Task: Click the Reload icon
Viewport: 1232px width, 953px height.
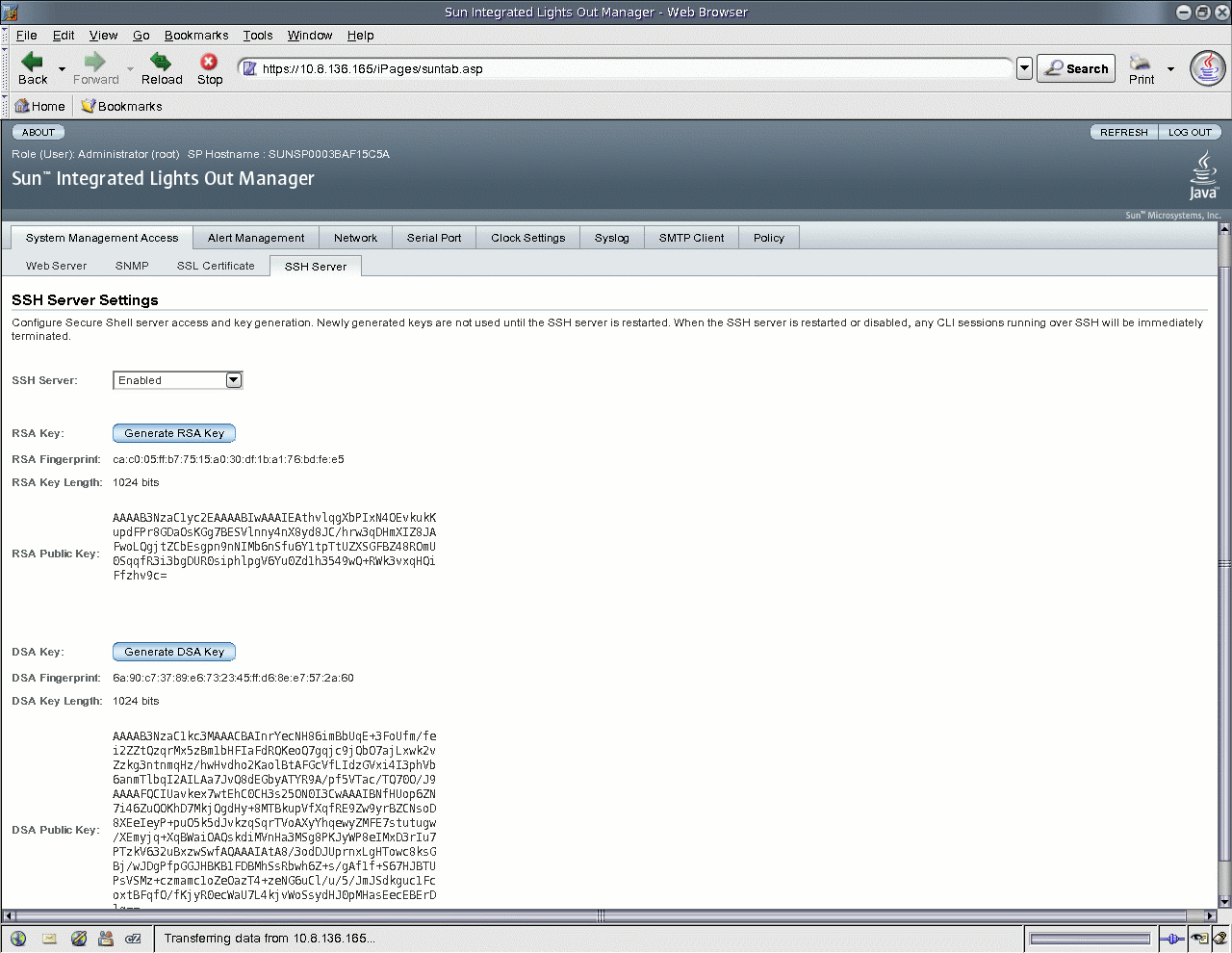Action: point(161,62)
